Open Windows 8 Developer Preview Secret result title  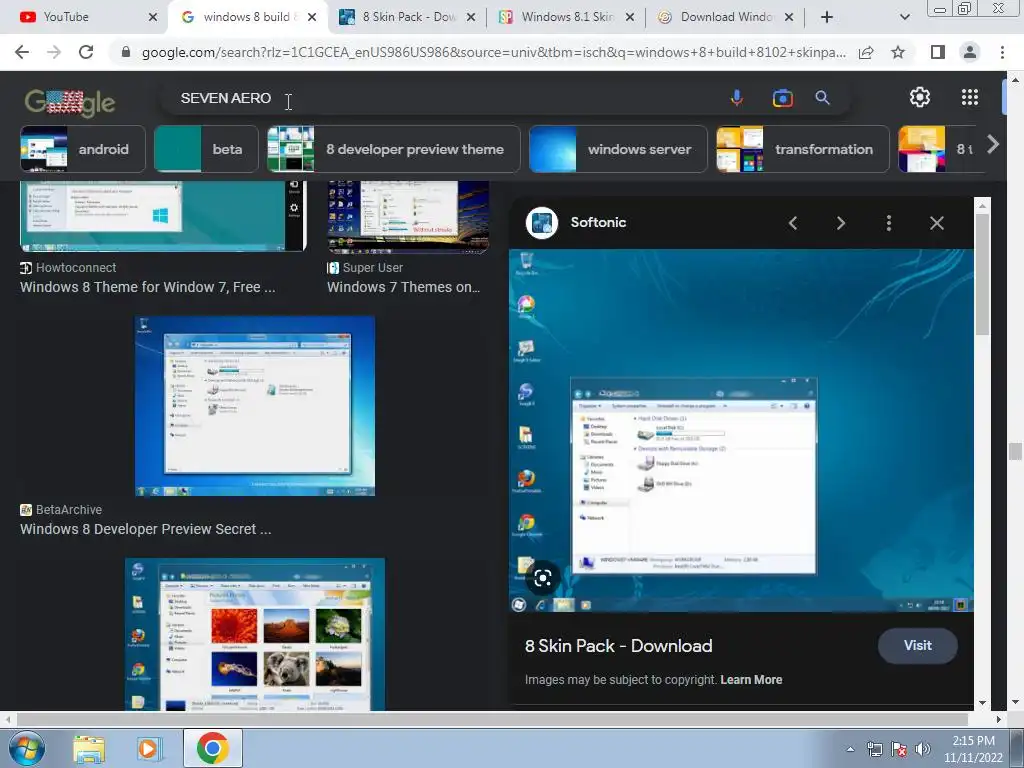pos(146,529)
